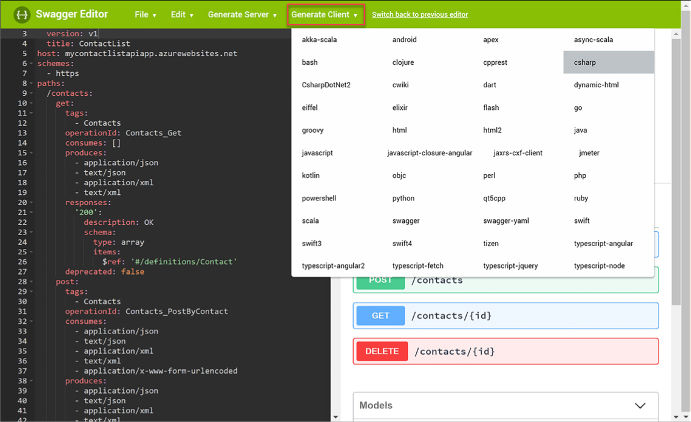691x422 pixels.
Task: Choose tizen client option
Action: tap(490, 243)
